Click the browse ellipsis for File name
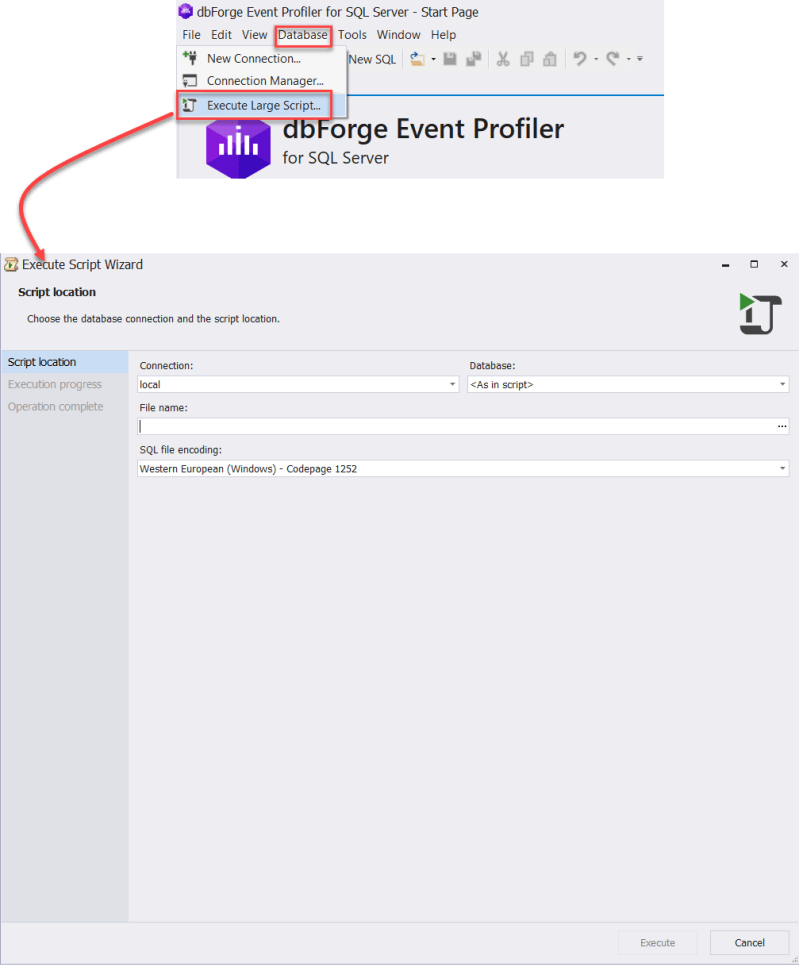Image resolution: width=799 pixels, height=967 pixels. [x=782, y=426]
